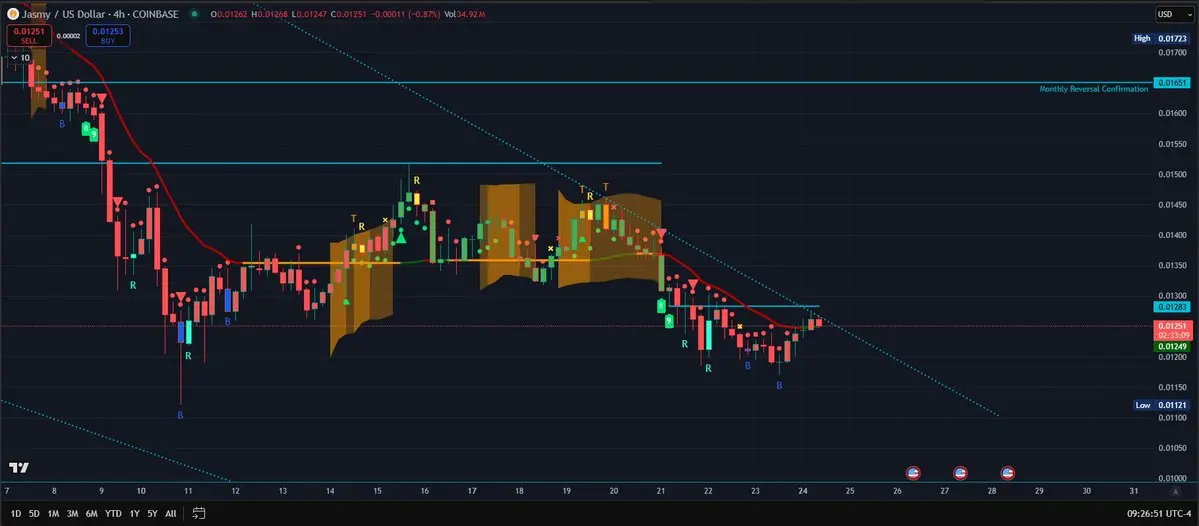
Task: Select the All time range
Action: click(171, 513)
